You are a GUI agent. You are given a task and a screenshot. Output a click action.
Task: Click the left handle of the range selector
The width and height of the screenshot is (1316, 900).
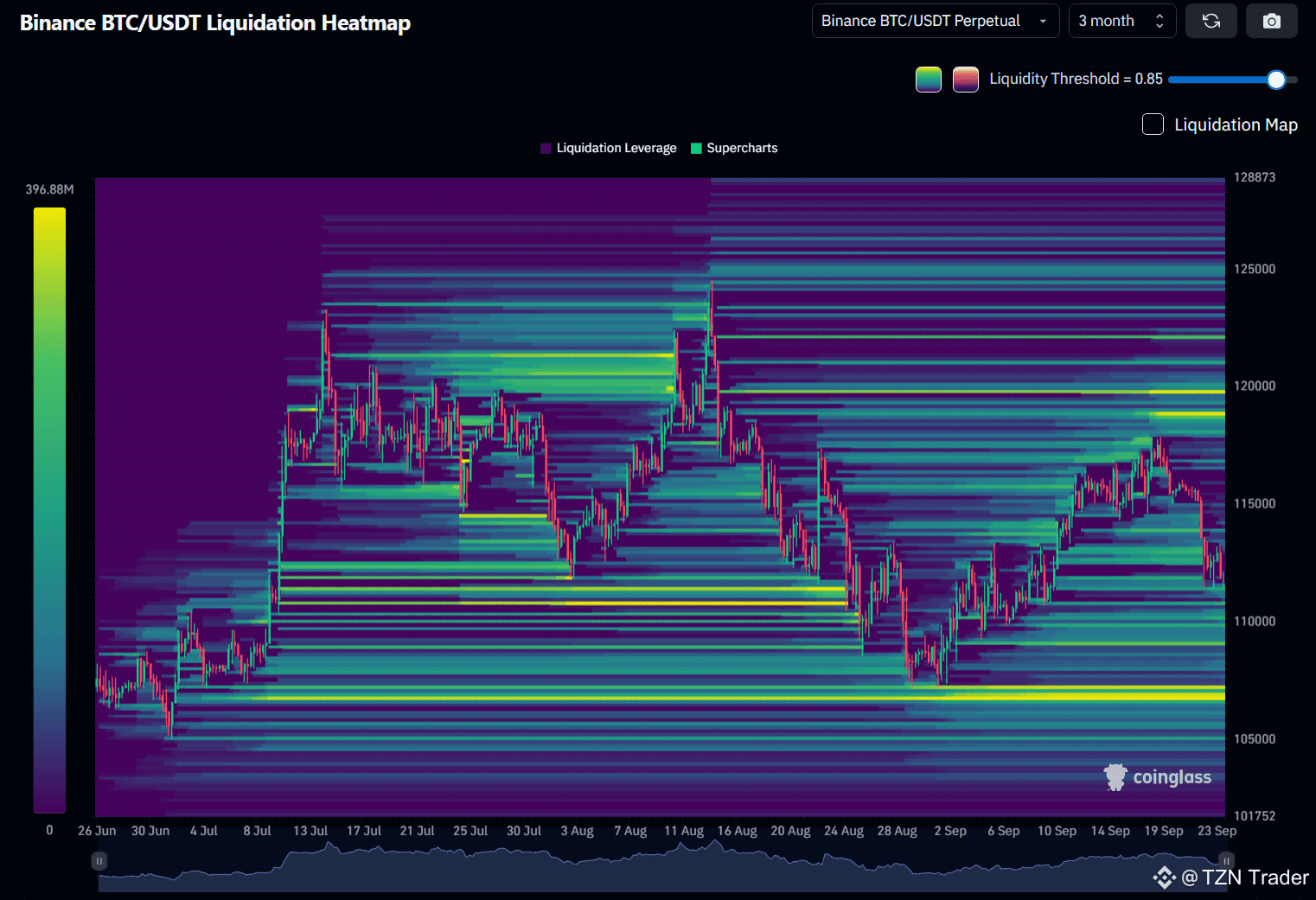tap(99, 861)
